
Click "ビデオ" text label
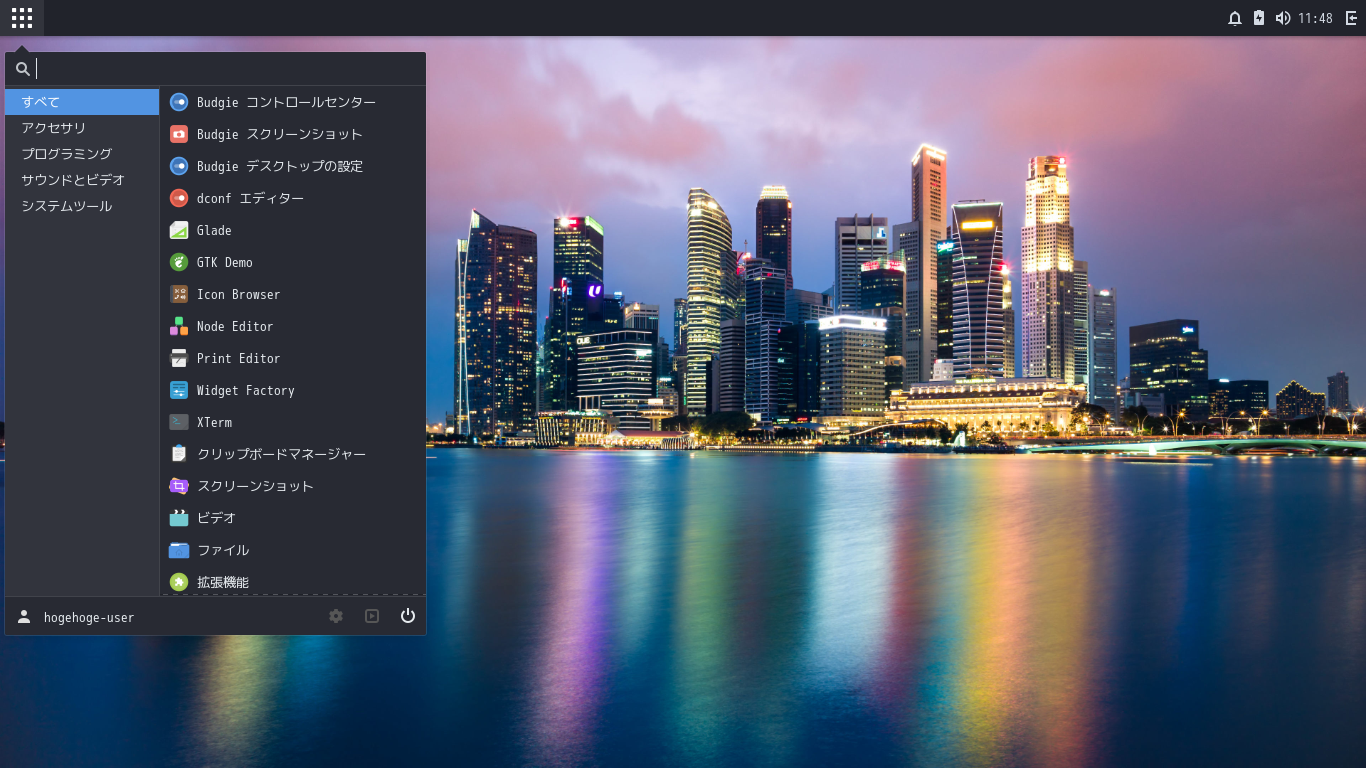[217, 518]
